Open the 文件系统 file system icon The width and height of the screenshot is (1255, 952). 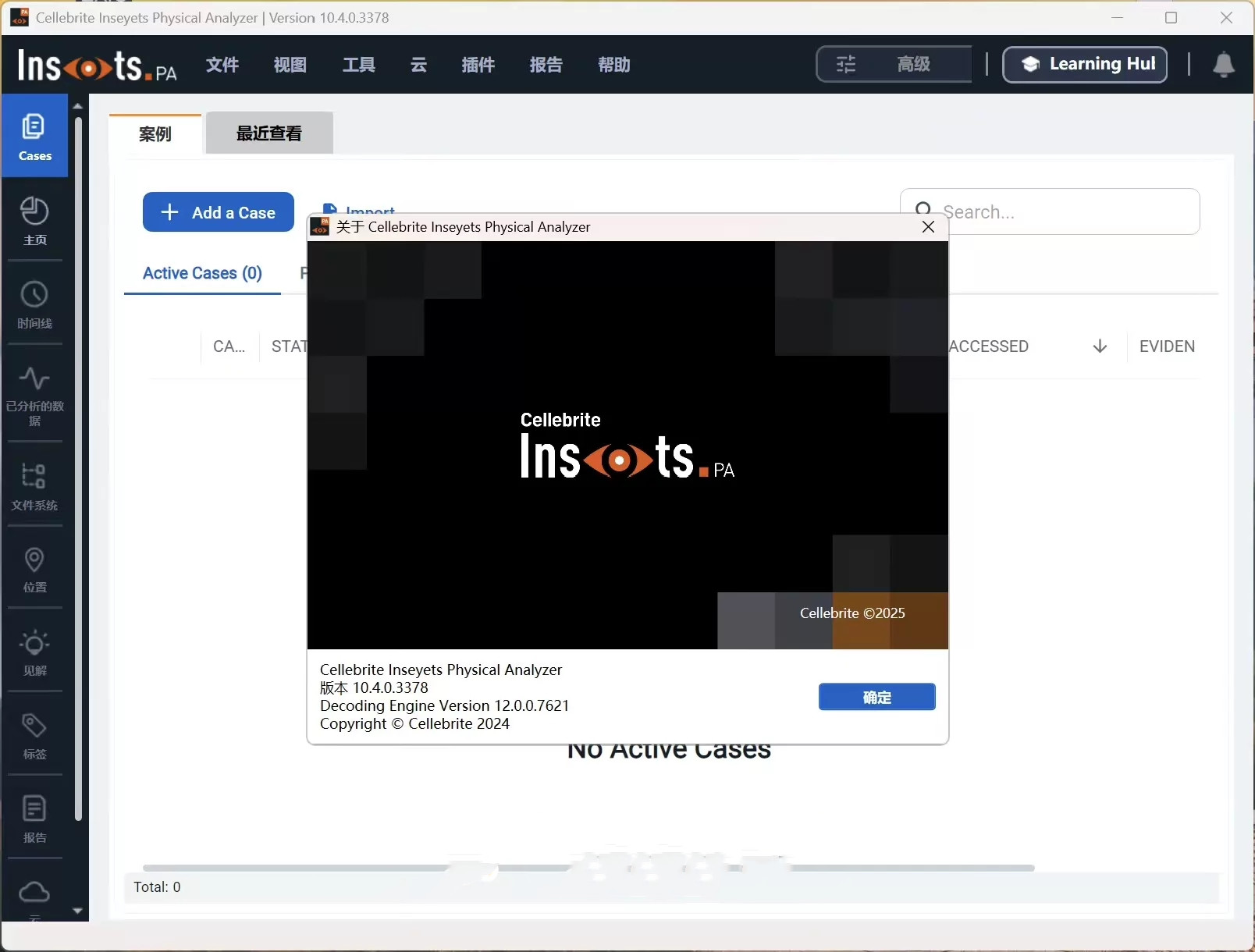point(34,485)
